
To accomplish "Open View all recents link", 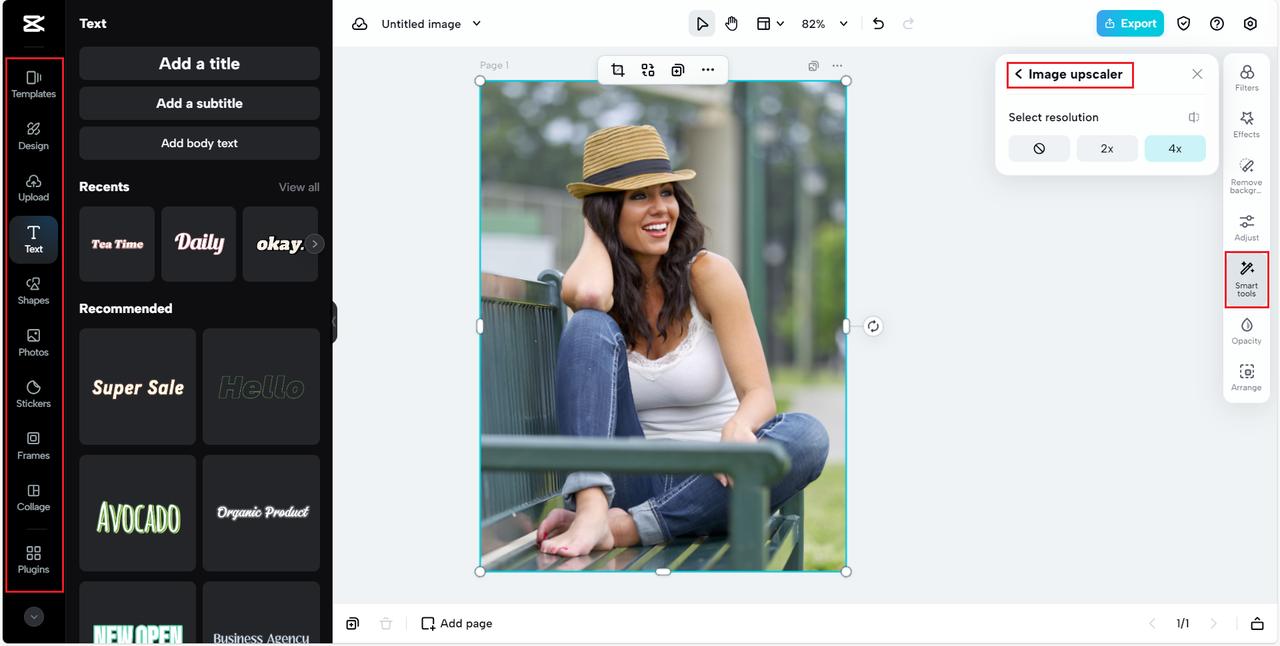I will pyautogui.click(x=299, y=187).
